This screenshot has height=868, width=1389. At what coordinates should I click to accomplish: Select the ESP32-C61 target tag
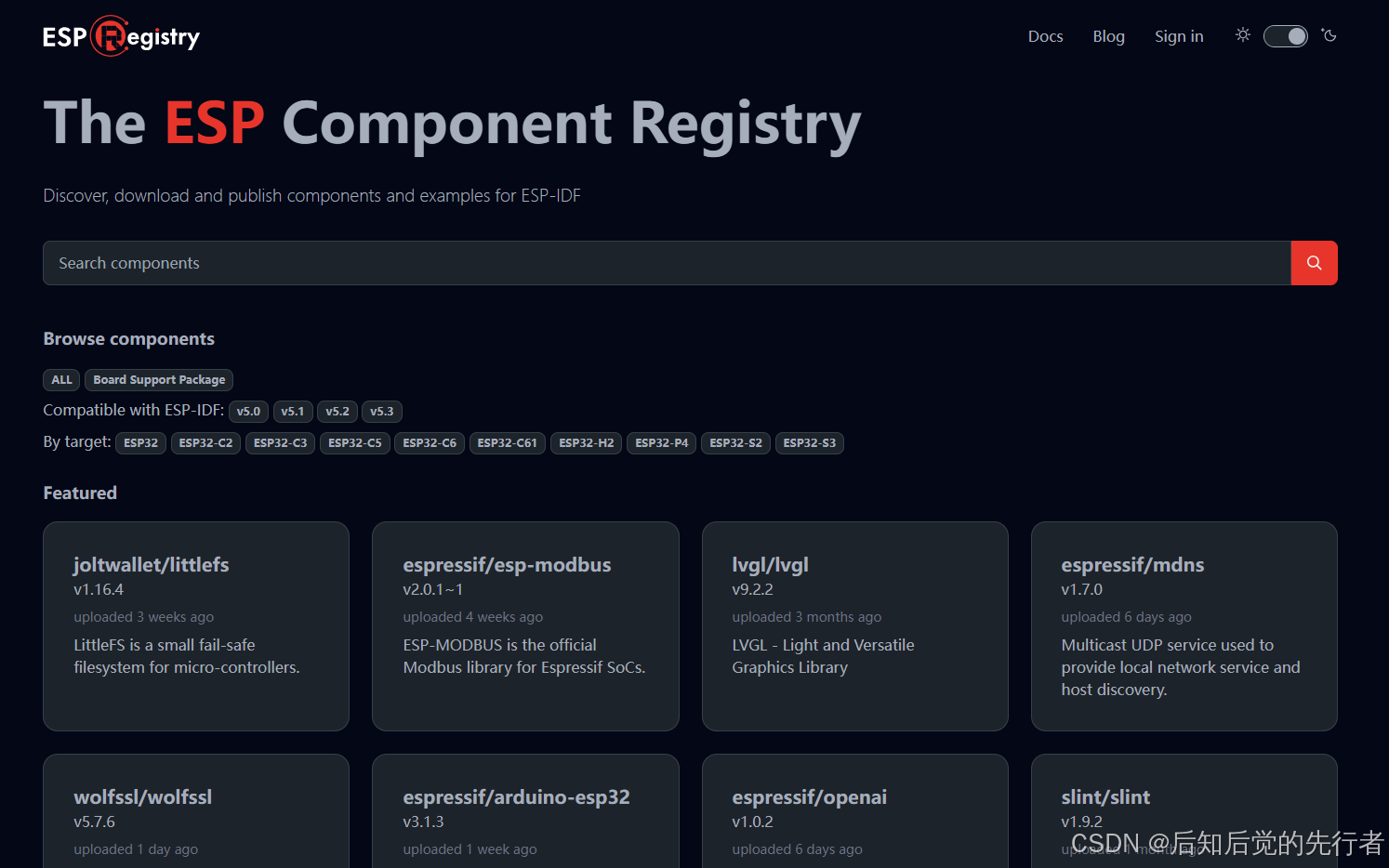click(508, 443)
